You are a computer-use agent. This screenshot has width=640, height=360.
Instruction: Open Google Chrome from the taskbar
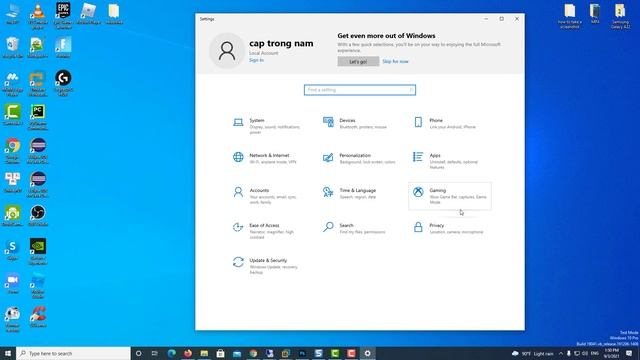click(253, 353)
